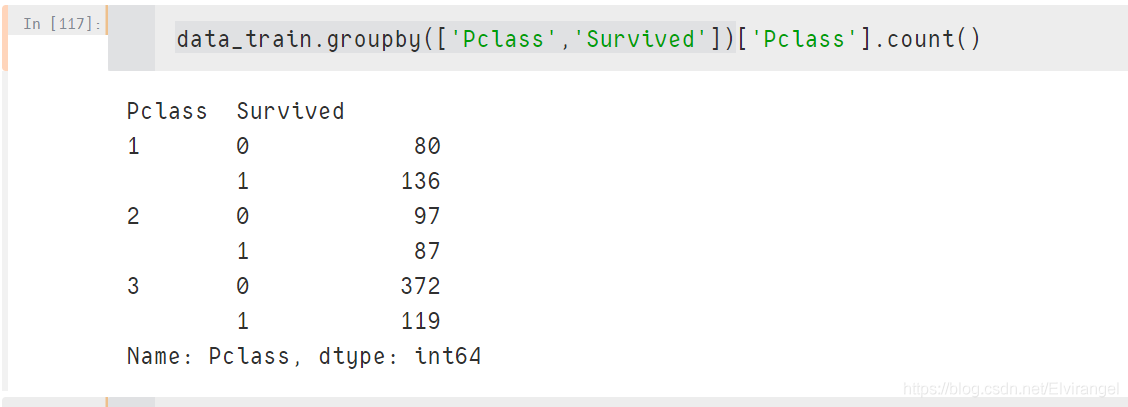
Task: Click the count value 136
Action: (420, 181)
